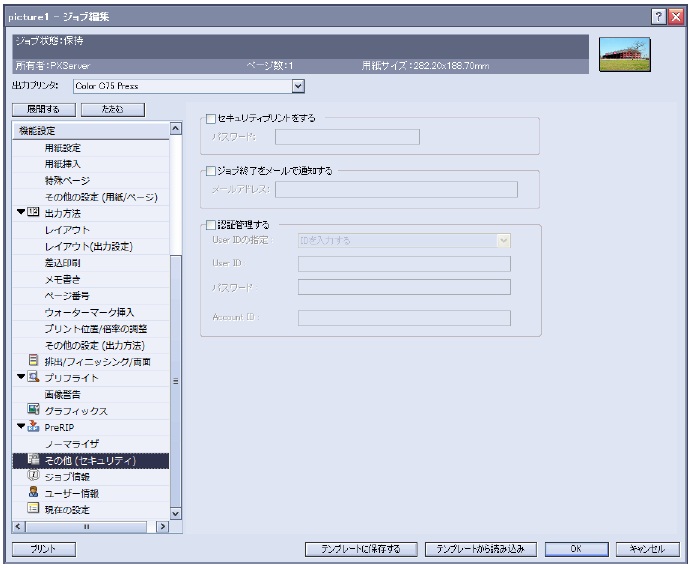
Task: Click the プリフライト category icon
Action: coord(35,378)
